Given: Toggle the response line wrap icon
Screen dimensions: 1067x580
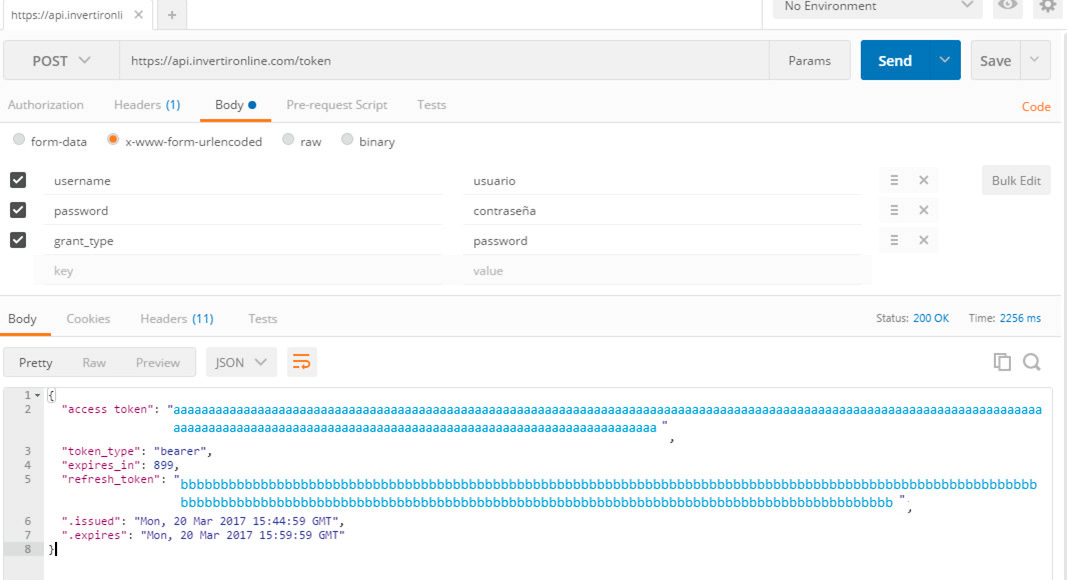Looking at the screenshot, I should coord(301,362).
